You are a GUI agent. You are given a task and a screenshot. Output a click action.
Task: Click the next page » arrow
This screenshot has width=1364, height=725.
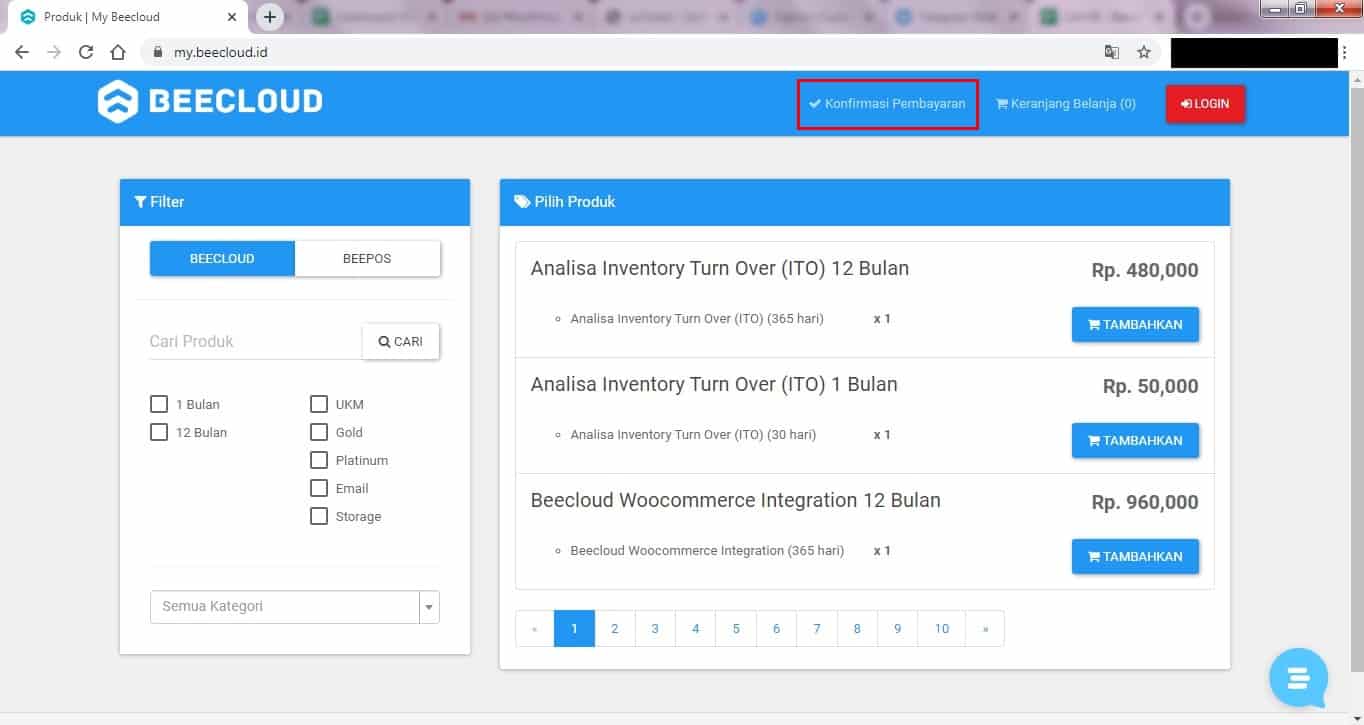(x=985, y=629)
